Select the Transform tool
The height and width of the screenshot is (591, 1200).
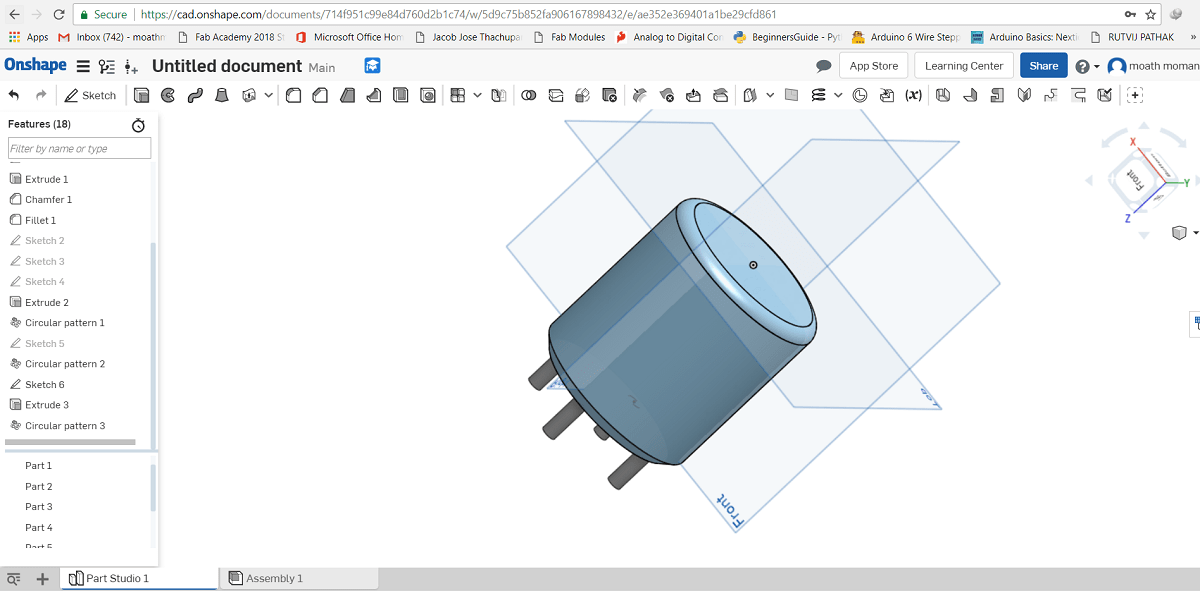[x=582, y=95]
